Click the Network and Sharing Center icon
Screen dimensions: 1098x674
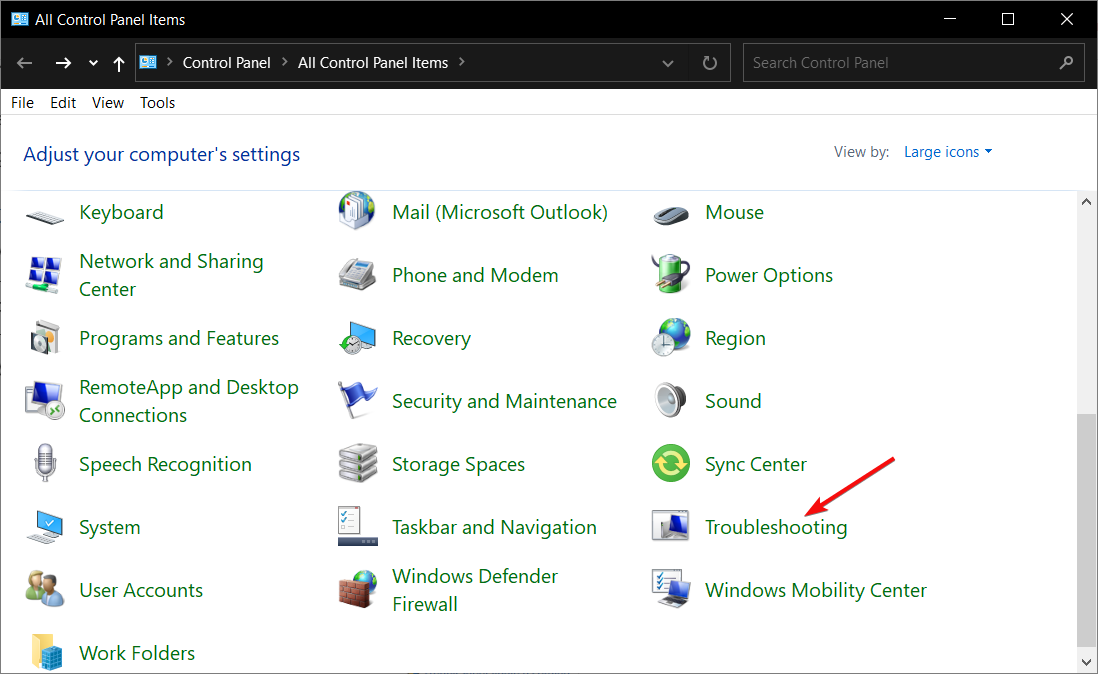pyautogui.click(x=44, y=274)
